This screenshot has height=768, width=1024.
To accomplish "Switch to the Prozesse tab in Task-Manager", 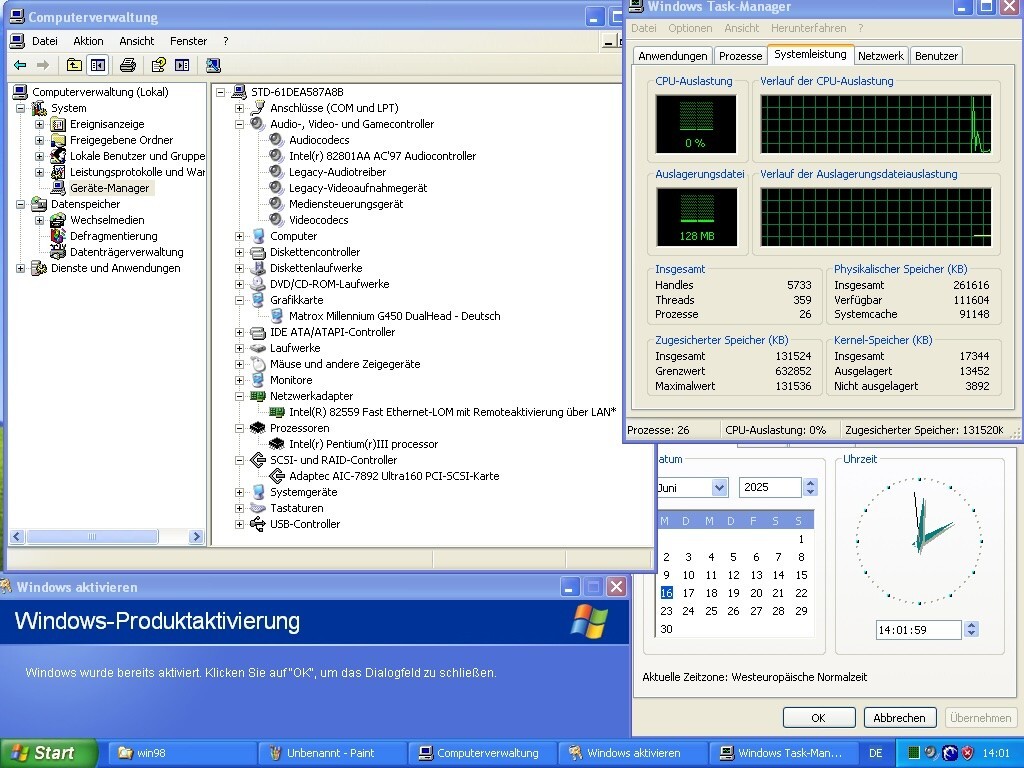I will click(741, 56).
